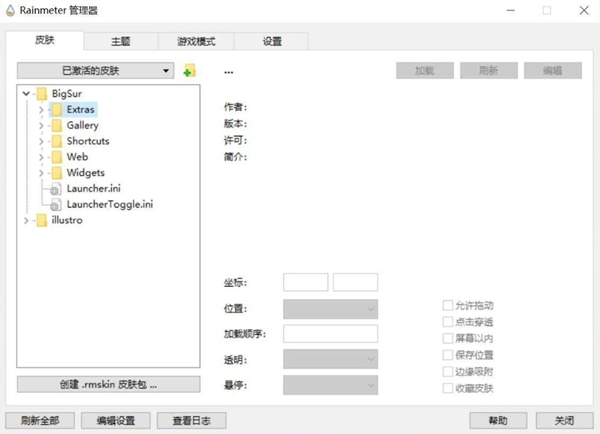The image size is (600, 434).
Task: Expand the Shortcuts folder node
Action: pyautogui.click(x=41, y=141)
